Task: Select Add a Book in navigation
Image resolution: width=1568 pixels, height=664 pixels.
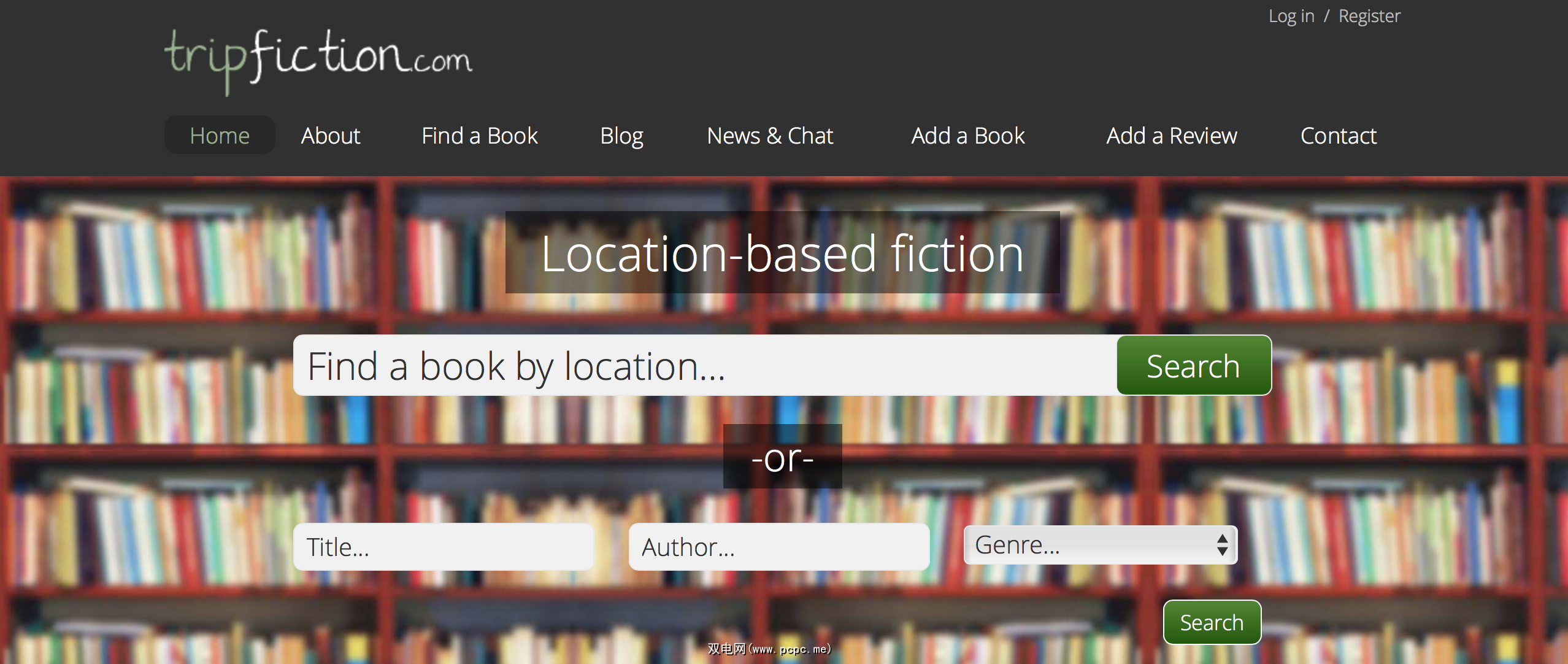Action: (967, 135)
